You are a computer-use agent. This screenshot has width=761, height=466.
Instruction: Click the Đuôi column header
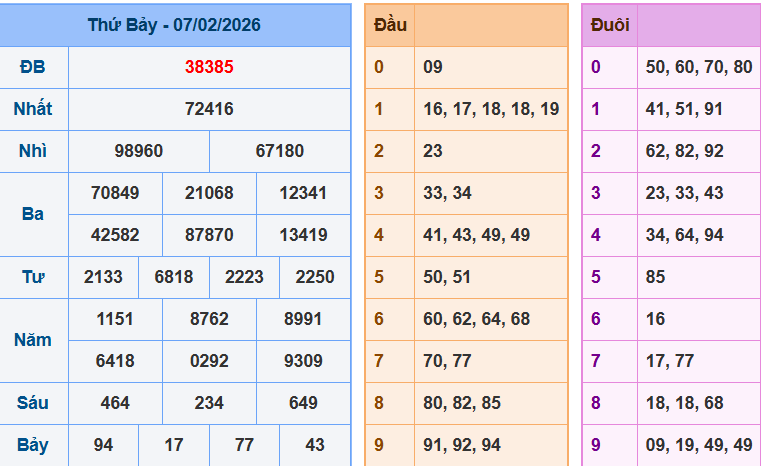tap(610, 25)
